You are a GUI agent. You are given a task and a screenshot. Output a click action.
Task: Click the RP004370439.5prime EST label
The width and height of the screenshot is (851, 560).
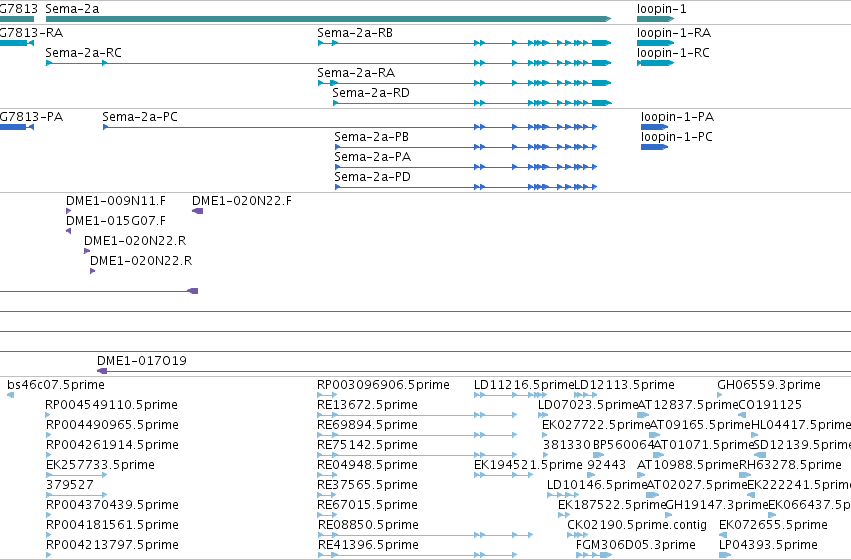pos(112,505)
